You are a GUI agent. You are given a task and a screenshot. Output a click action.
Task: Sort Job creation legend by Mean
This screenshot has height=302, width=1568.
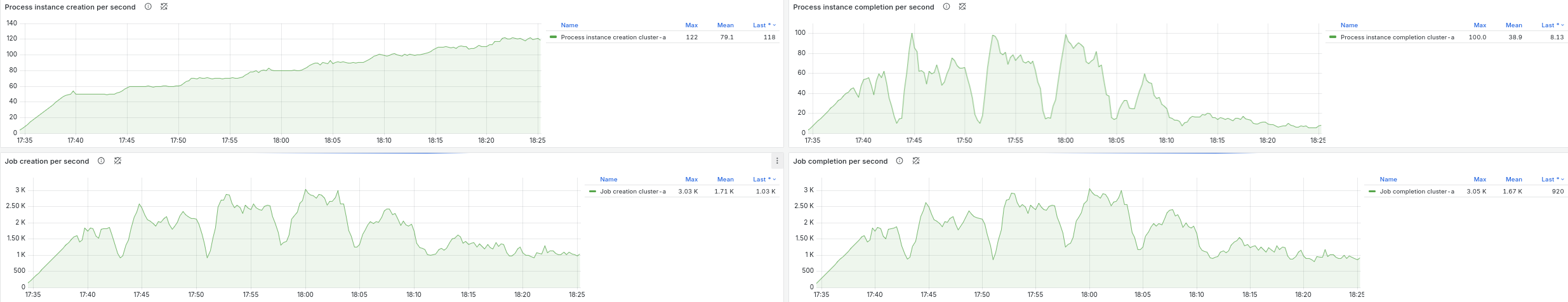725,180
